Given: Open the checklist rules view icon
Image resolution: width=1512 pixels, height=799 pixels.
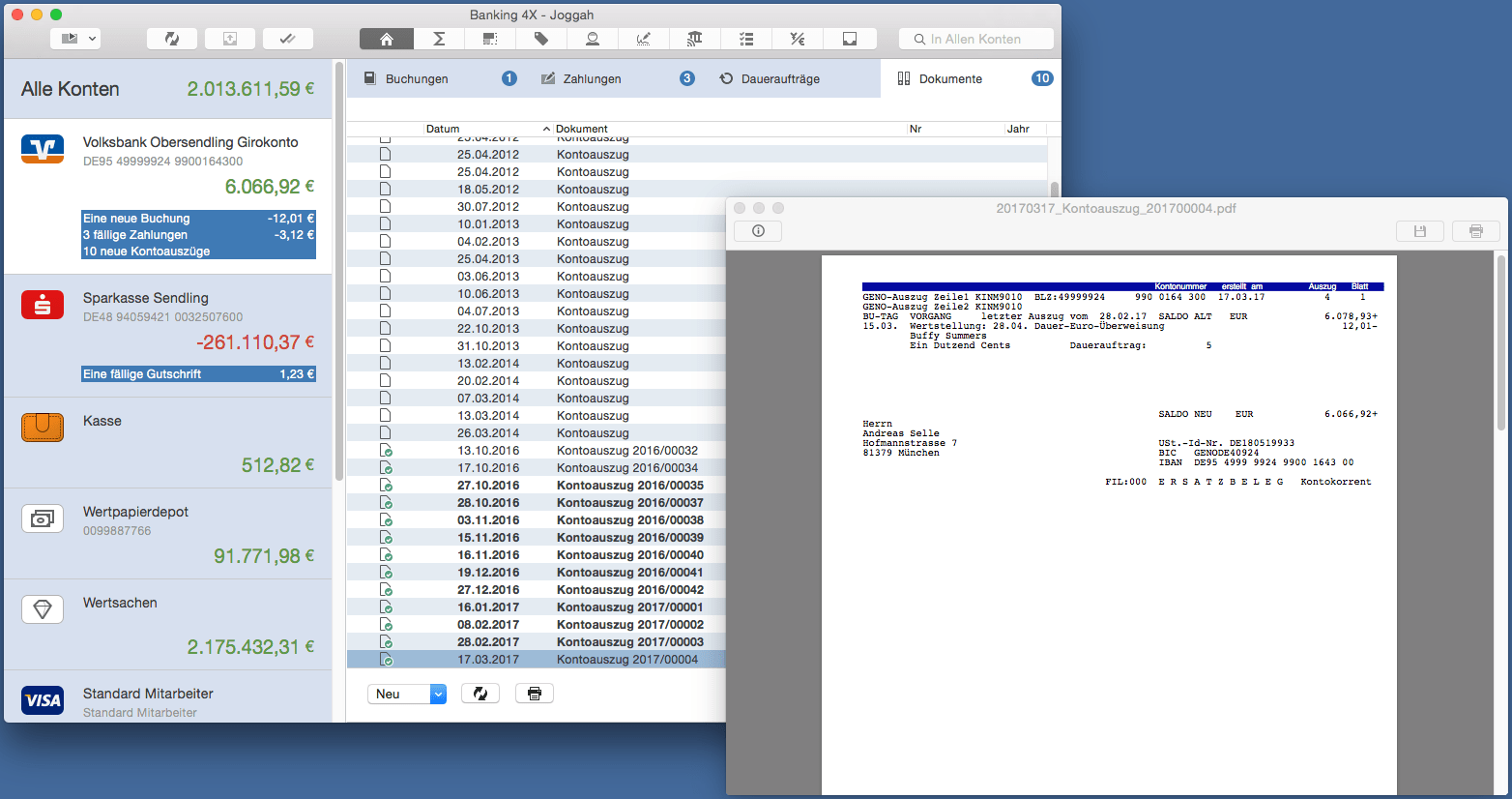Looking at the screenshot, I should point(746,39).
